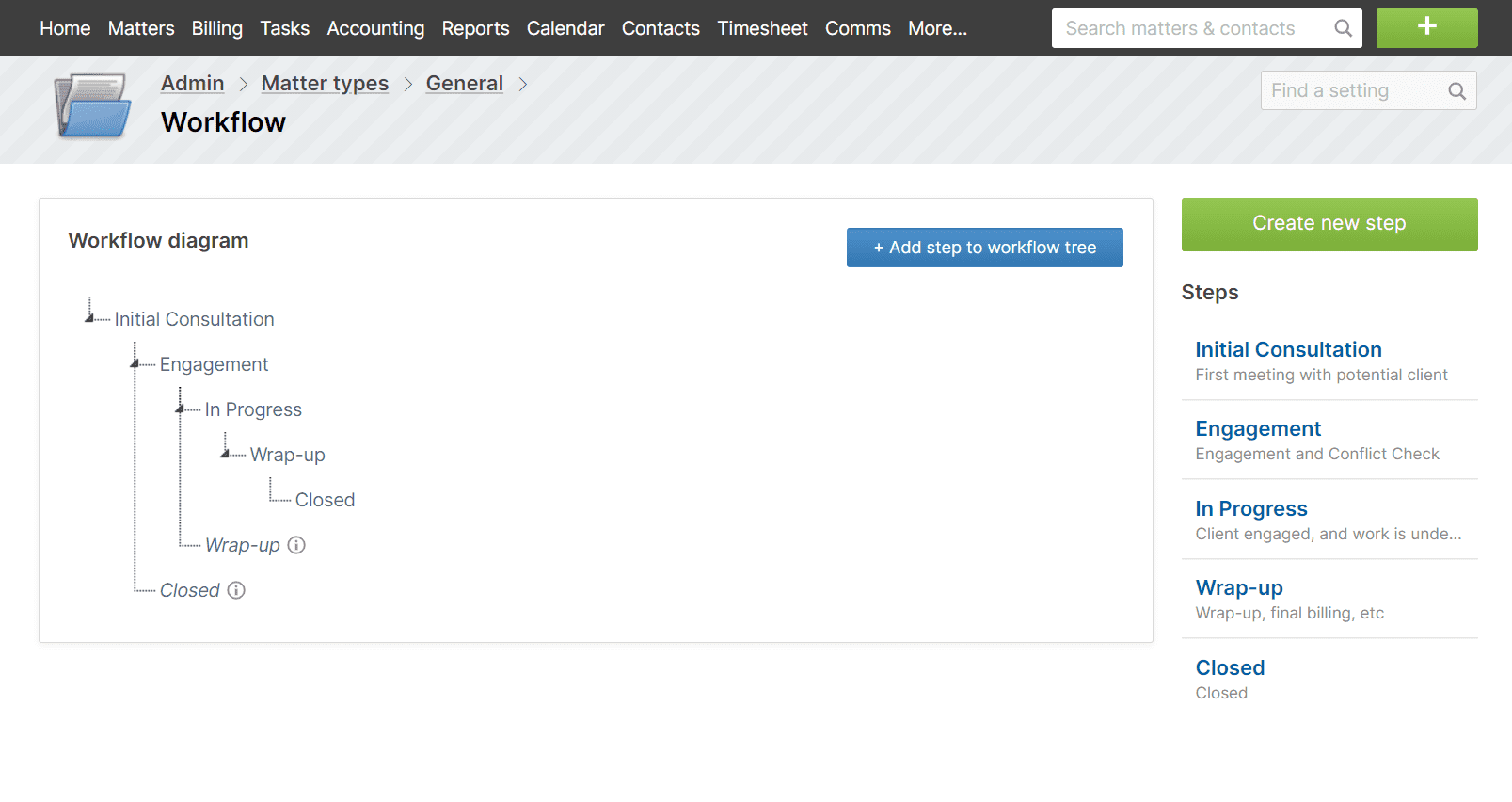Image resolution: width=1512 pixels, height=802 pixels.
Task: Open the Billing menu
Action: point(216,28)
